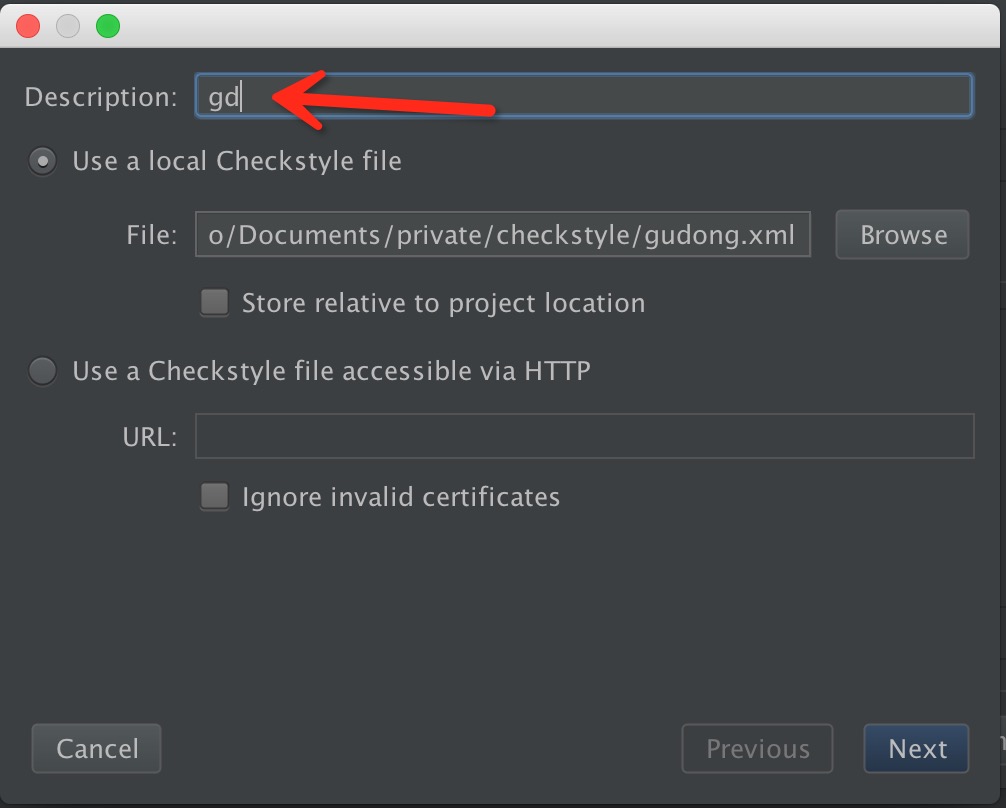Click the Description label text
The width and height of the screenshot is (1006, 808).
pyautogui.click(x=100, y=97)
